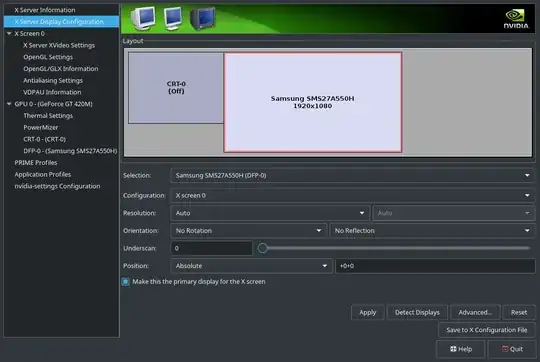Open the Selection dropdown
The height and width of the screenshot is (362, 540).
click(x=352, y=175)
